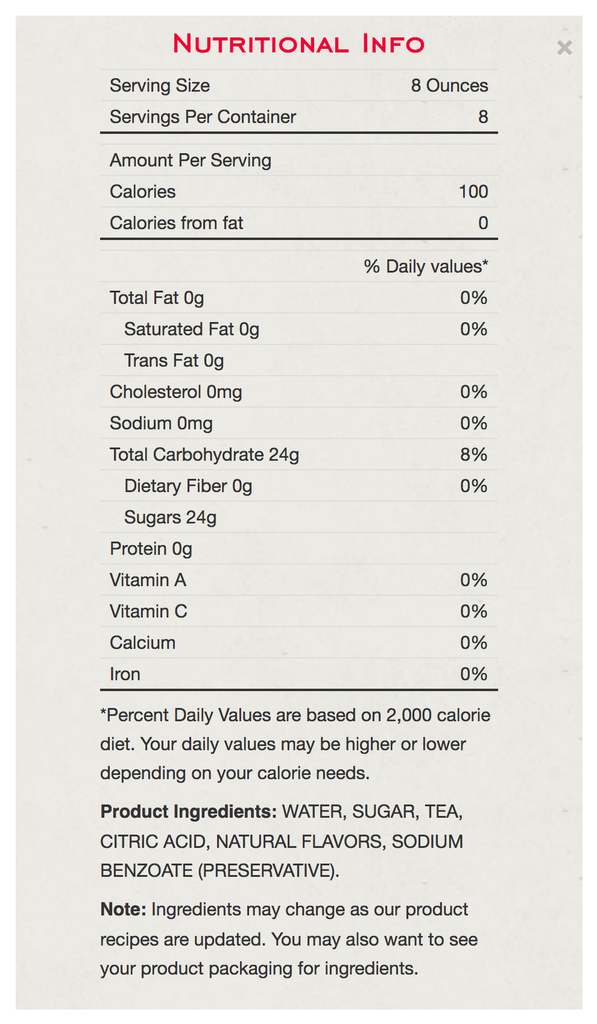Select the Cholesterol 0mg row
The image size is (597, 1024).
coord(298,392)
